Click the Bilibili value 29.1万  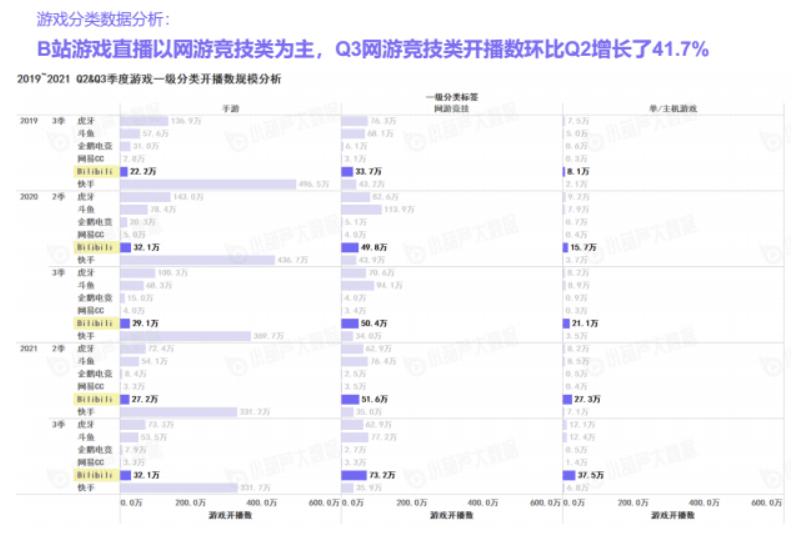tap(145, 324)
